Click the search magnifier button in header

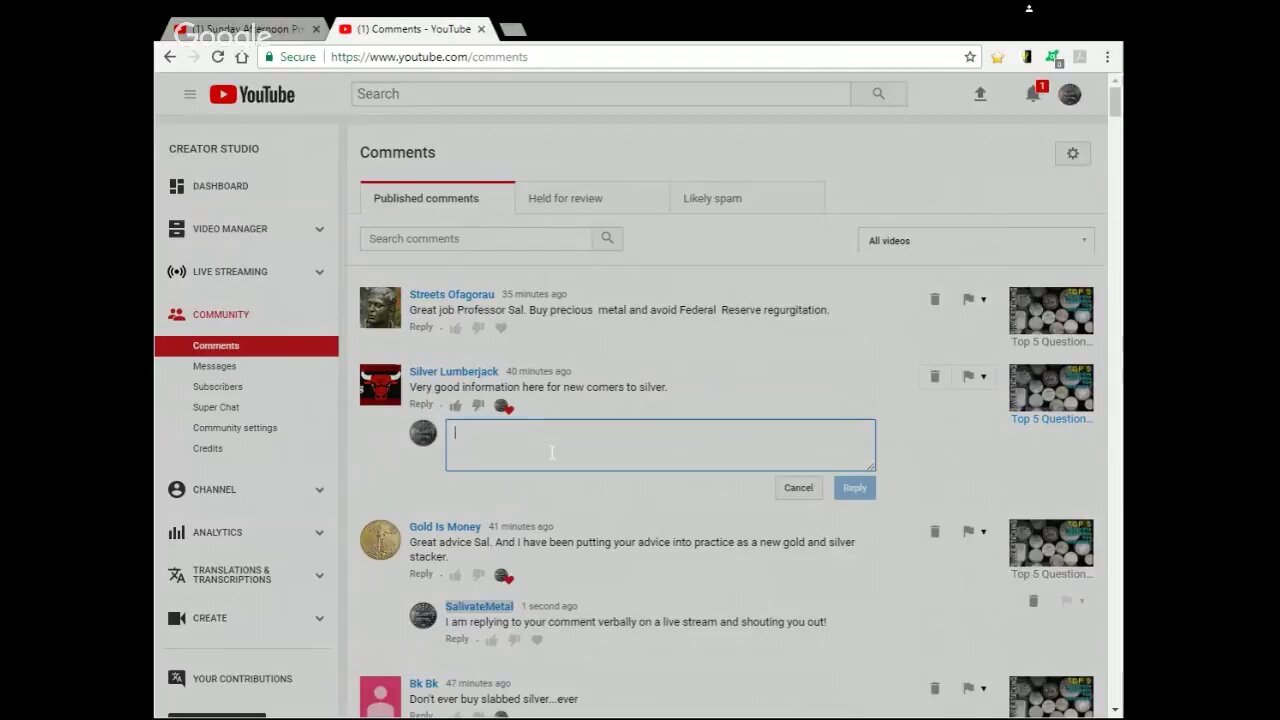[878, 94]
